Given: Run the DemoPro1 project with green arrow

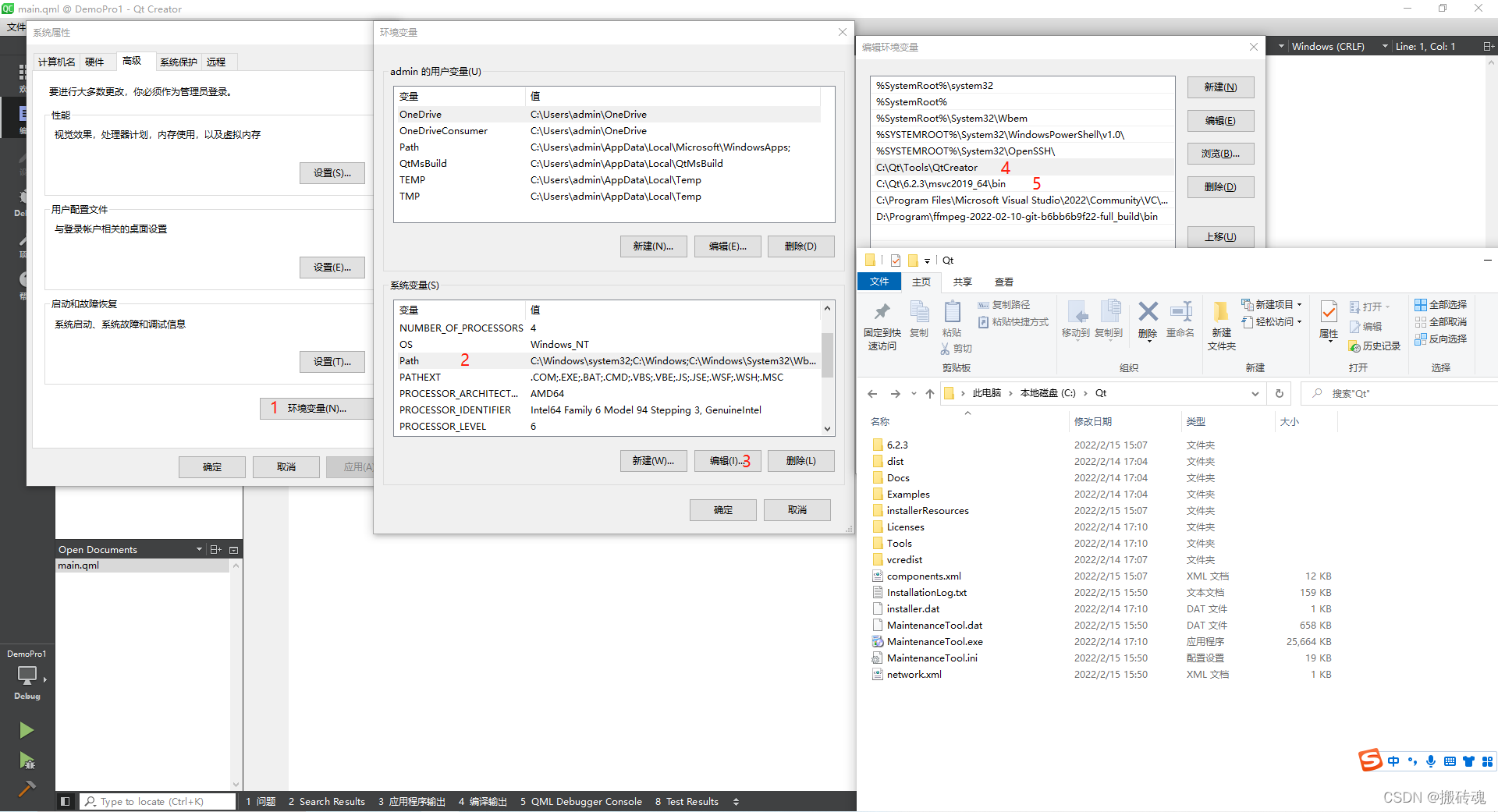Looking at the screenshot, I should pyautogui.click(x=27, y=730).
